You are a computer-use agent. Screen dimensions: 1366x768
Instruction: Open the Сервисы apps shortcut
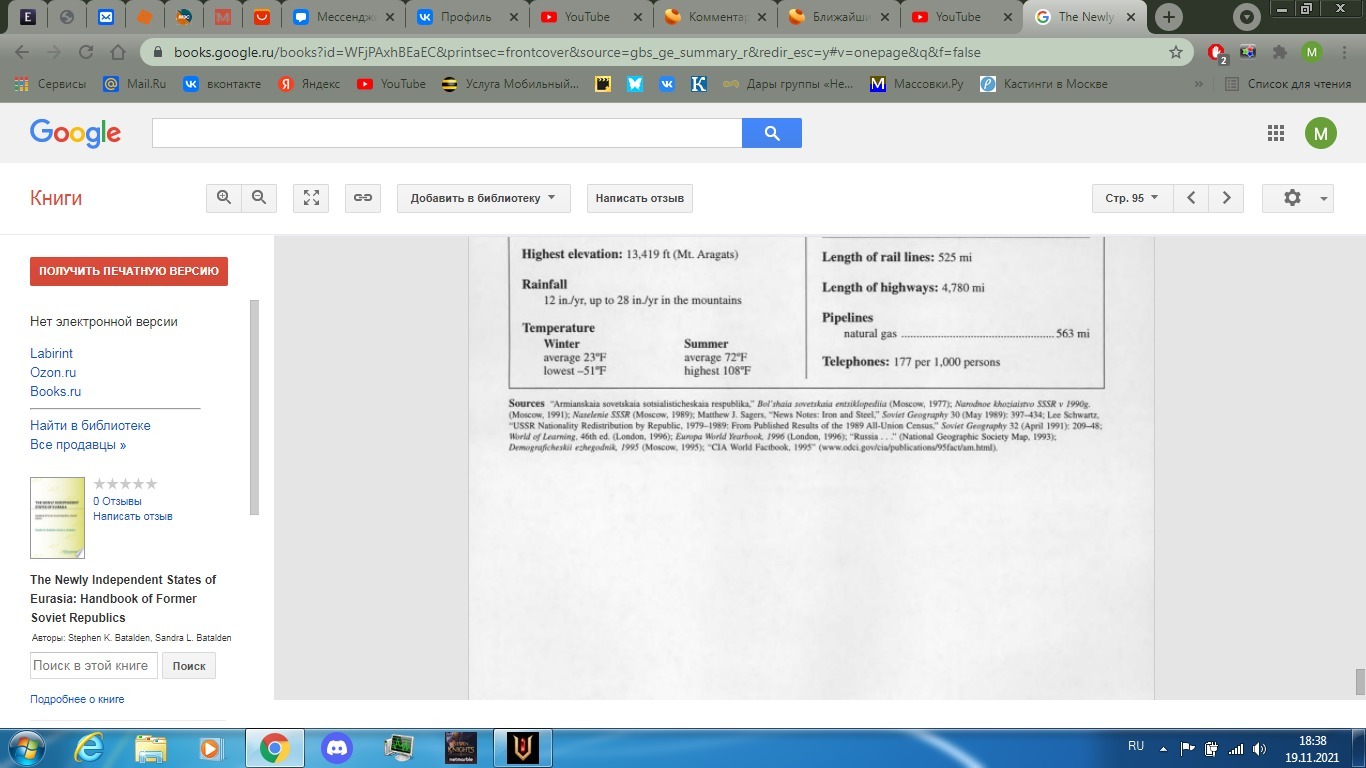pos(50,84)
